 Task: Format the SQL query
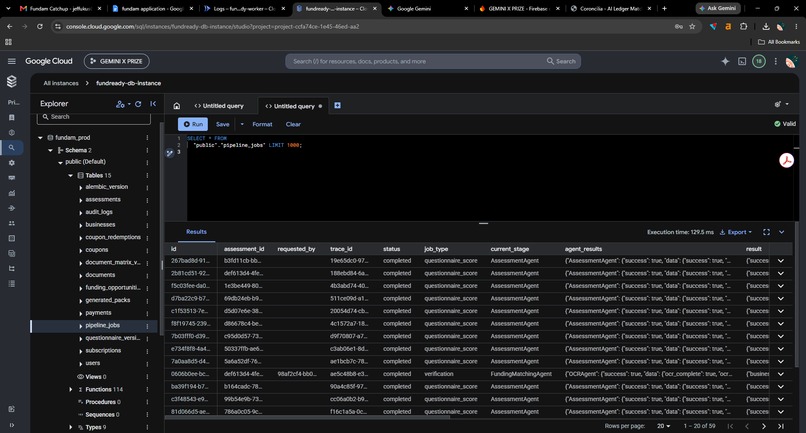[x=262, y=124]
